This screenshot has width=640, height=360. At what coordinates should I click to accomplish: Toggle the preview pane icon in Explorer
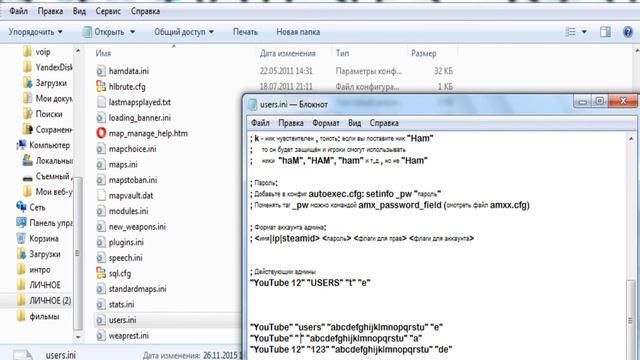pos(605,32)
